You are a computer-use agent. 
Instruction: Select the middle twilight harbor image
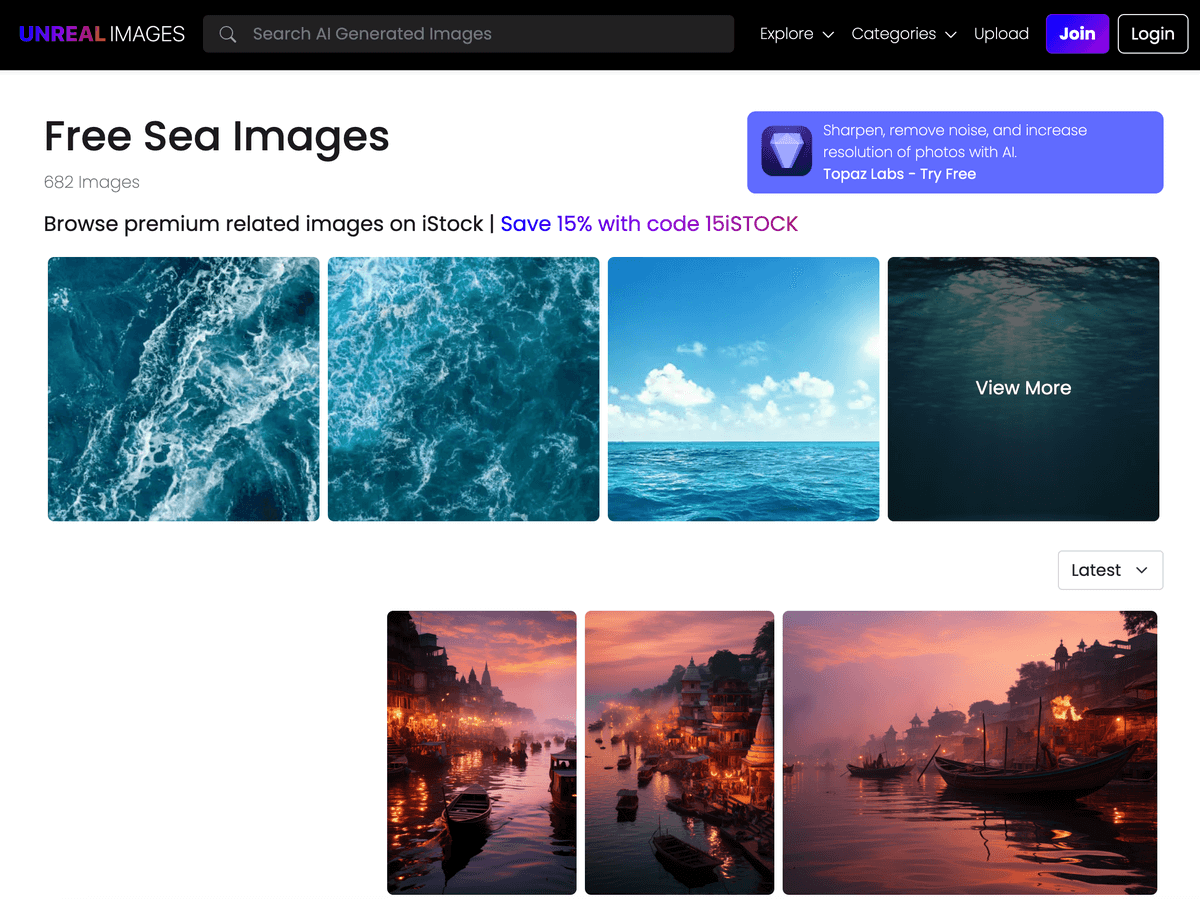[x=679, y=752]
